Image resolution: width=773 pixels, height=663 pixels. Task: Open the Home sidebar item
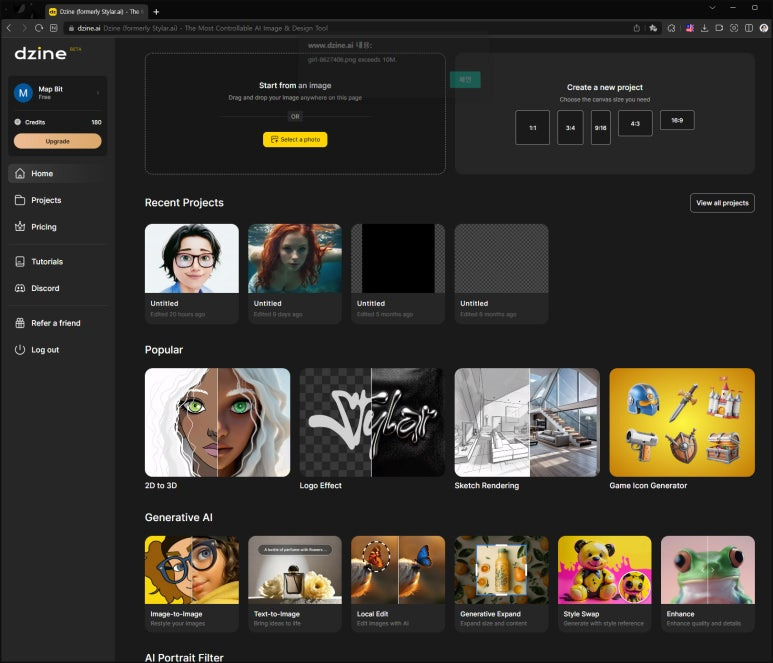58,174
